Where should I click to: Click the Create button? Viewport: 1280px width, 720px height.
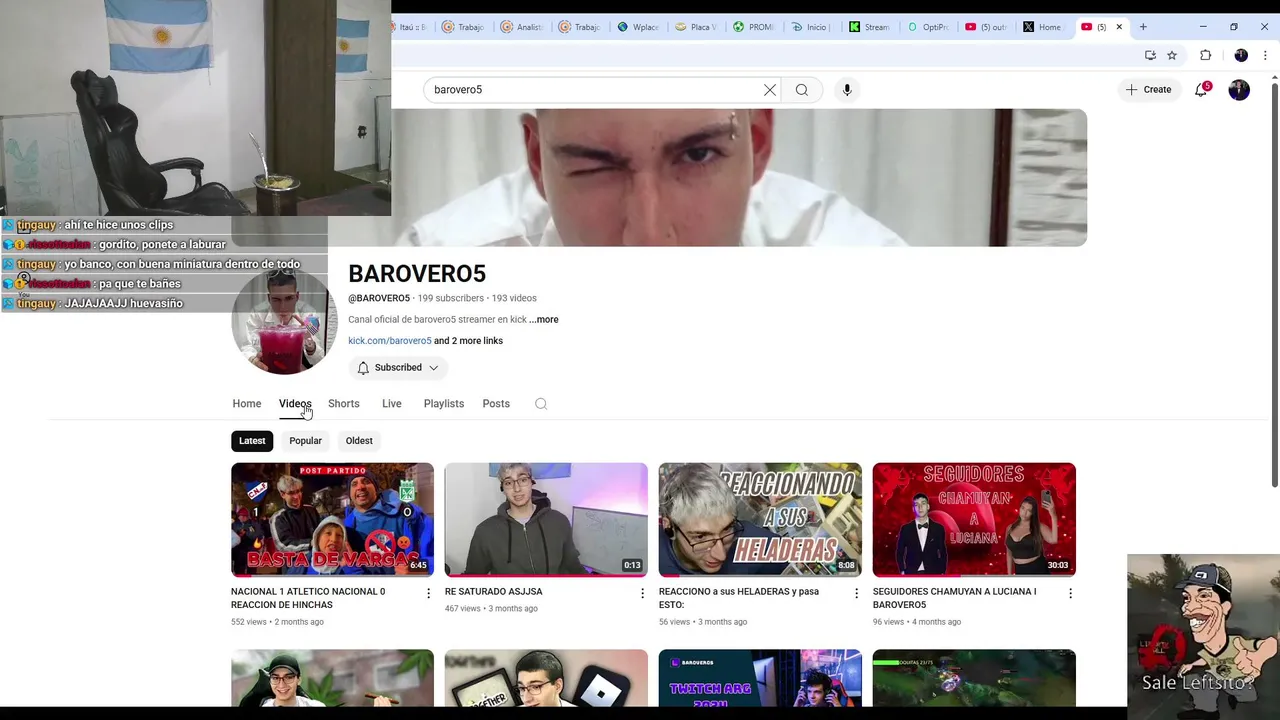coord(1148,90)
